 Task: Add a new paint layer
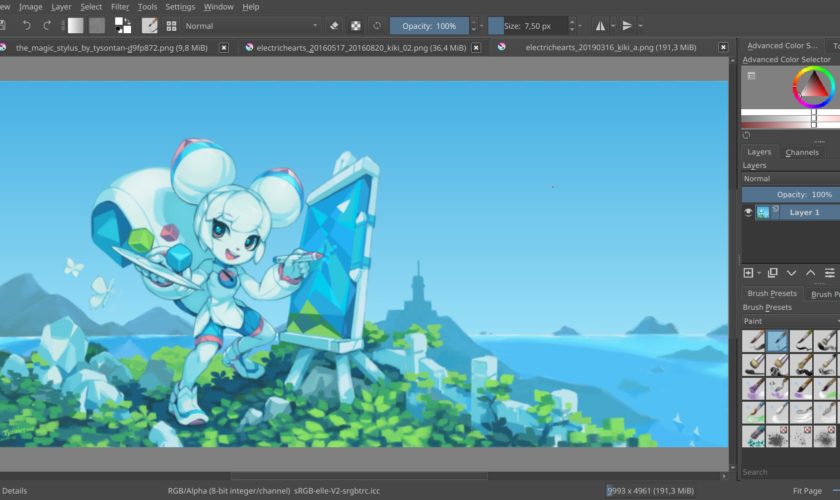[x=748, y=272]
